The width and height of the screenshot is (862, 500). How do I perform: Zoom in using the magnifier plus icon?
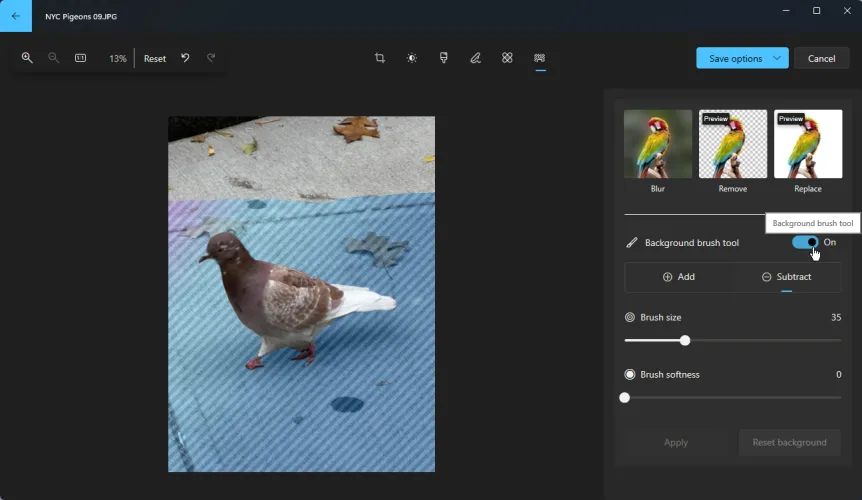[x=27, y=58]
